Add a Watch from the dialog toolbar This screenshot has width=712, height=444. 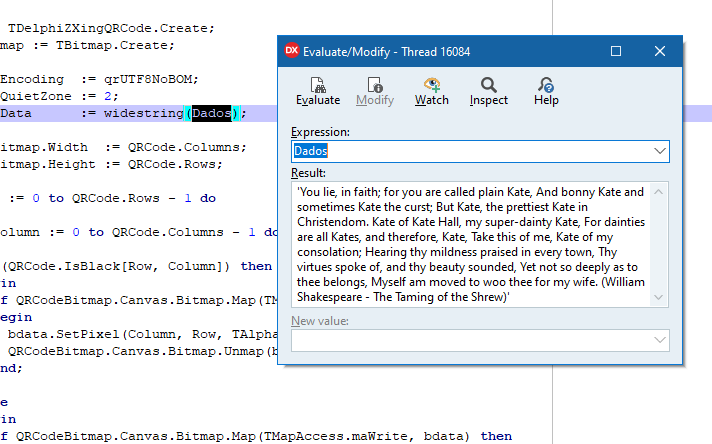432,91
